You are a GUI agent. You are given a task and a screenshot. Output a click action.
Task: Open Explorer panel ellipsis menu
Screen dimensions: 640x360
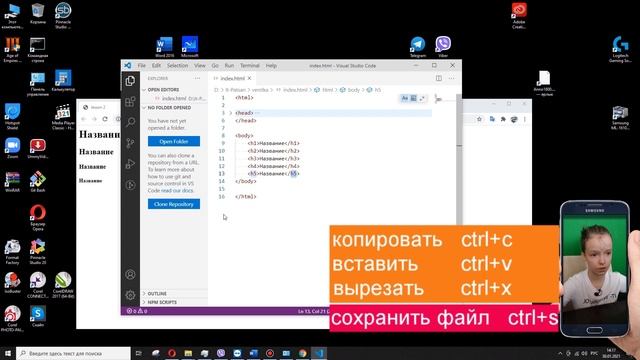198,78
